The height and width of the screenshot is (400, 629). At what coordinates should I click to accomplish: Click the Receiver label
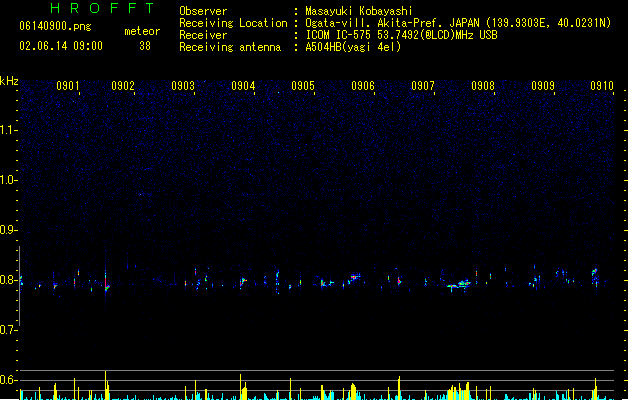pos(203,35)
